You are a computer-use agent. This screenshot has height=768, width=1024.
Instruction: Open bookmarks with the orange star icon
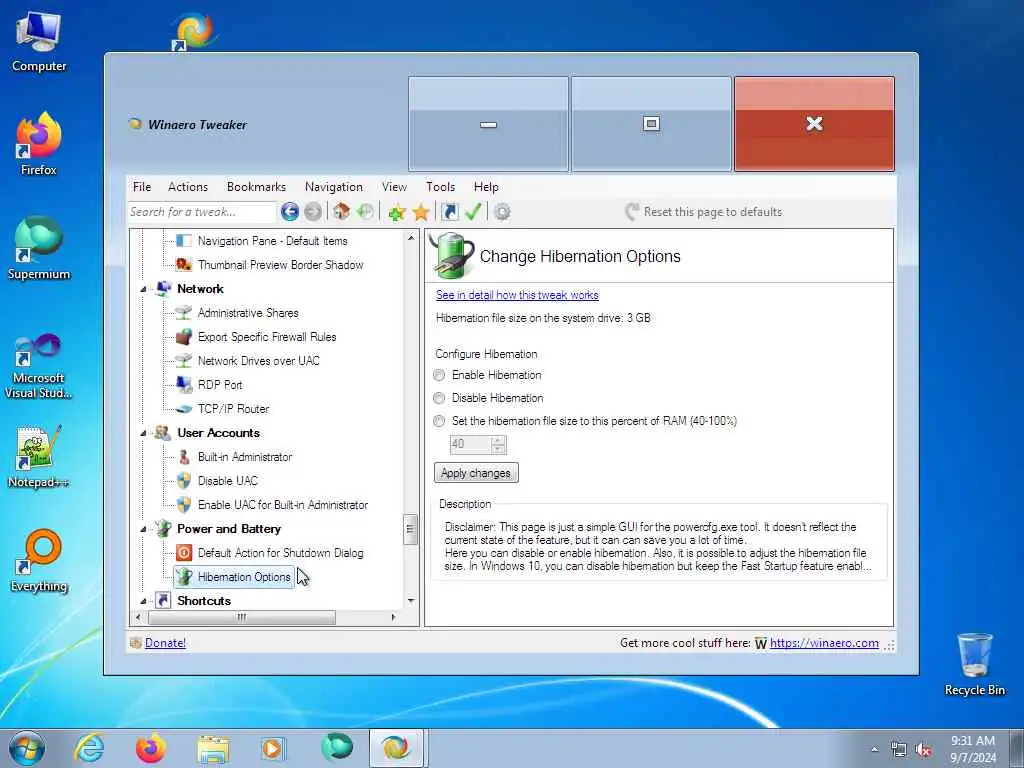(x=421, y=212)
